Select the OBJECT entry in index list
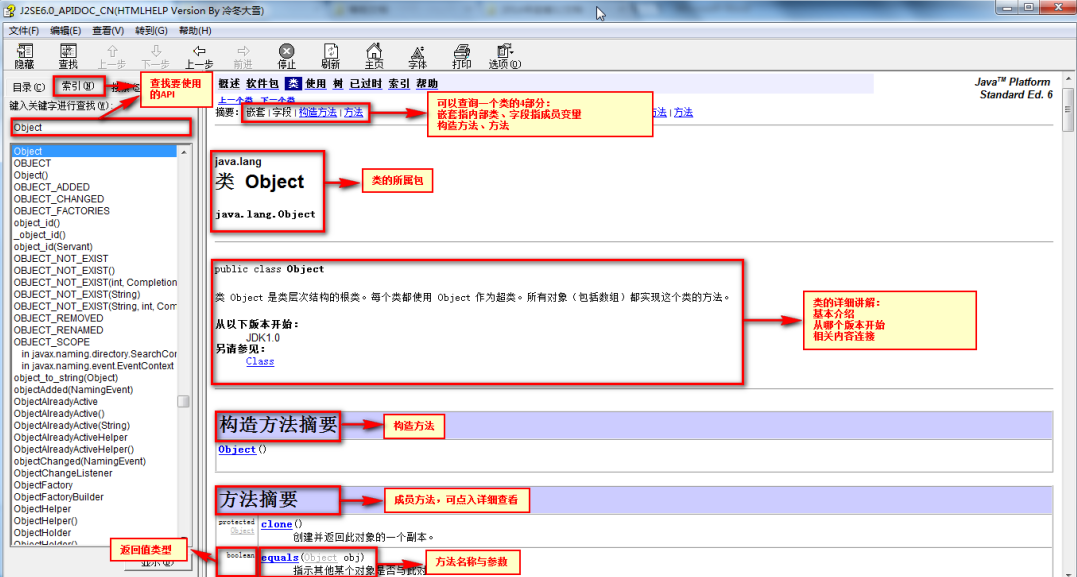Image resolution: width=1077 pixels, height=577 pixels. (32, 163)
